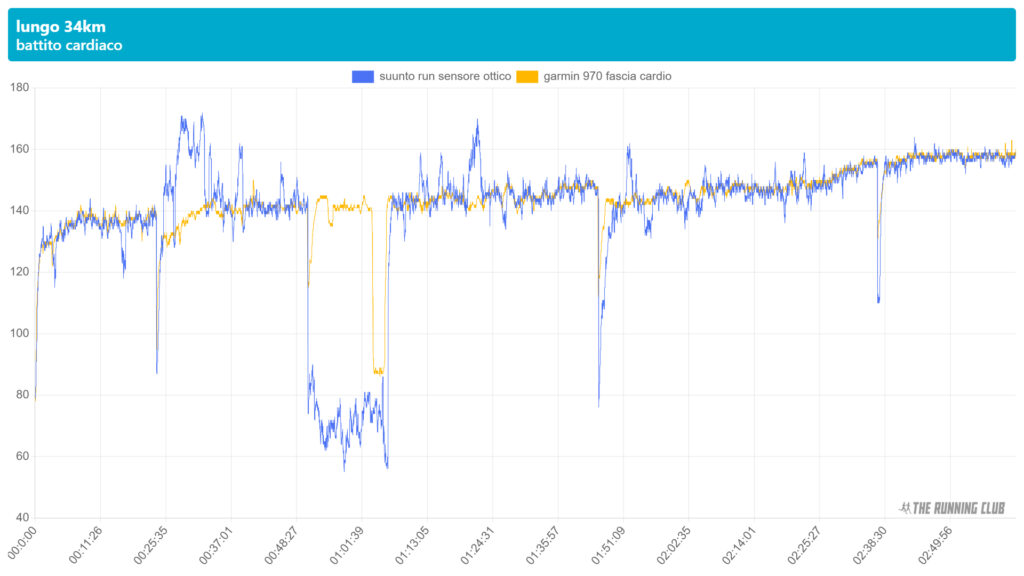Select the 00:11:26 time axis label
The image size is (1024, 576).
[x=86, y=541]
